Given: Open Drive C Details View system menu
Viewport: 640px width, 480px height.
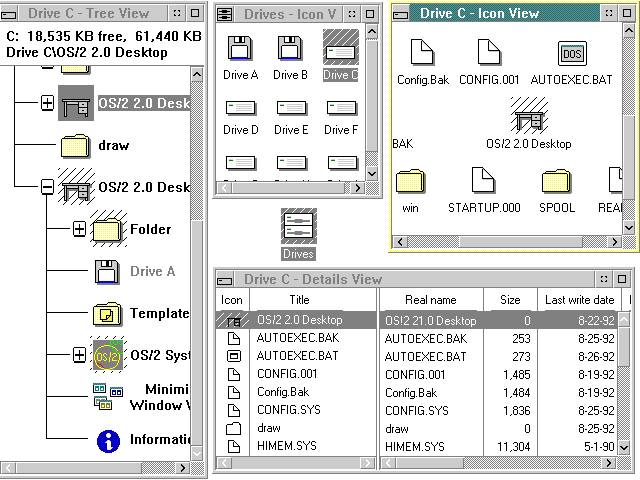Looking at the screenshot, I should click(226, 279).
